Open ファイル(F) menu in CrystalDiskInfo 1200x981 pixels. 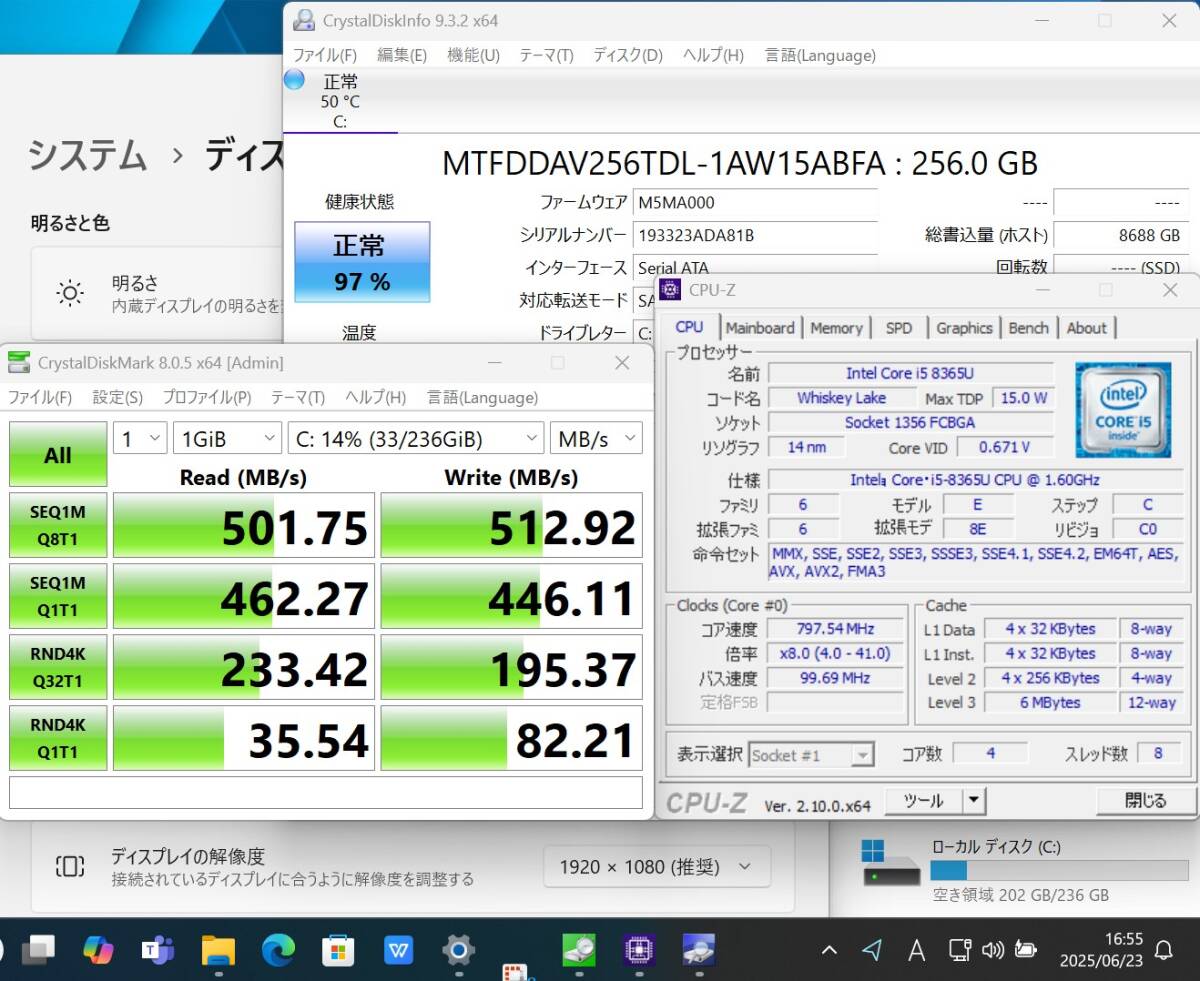tap(324, 55)
